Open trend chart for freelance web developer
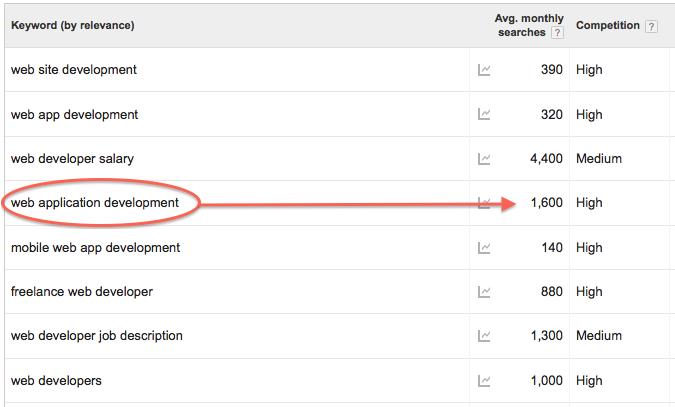 (484, 292)
